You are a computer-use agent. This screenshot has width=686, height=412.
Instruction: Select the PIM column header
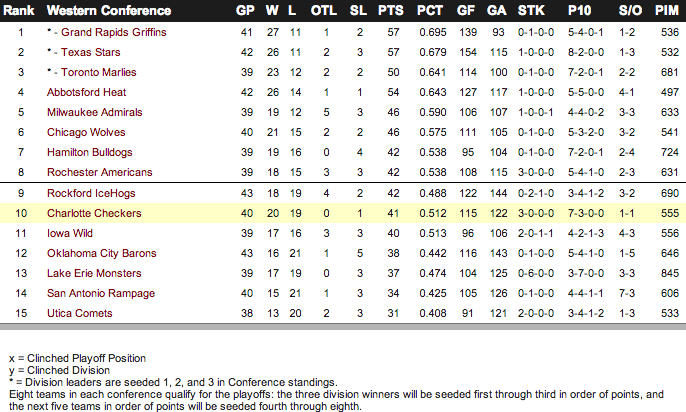pyautogui.click(x=666, y=10)
